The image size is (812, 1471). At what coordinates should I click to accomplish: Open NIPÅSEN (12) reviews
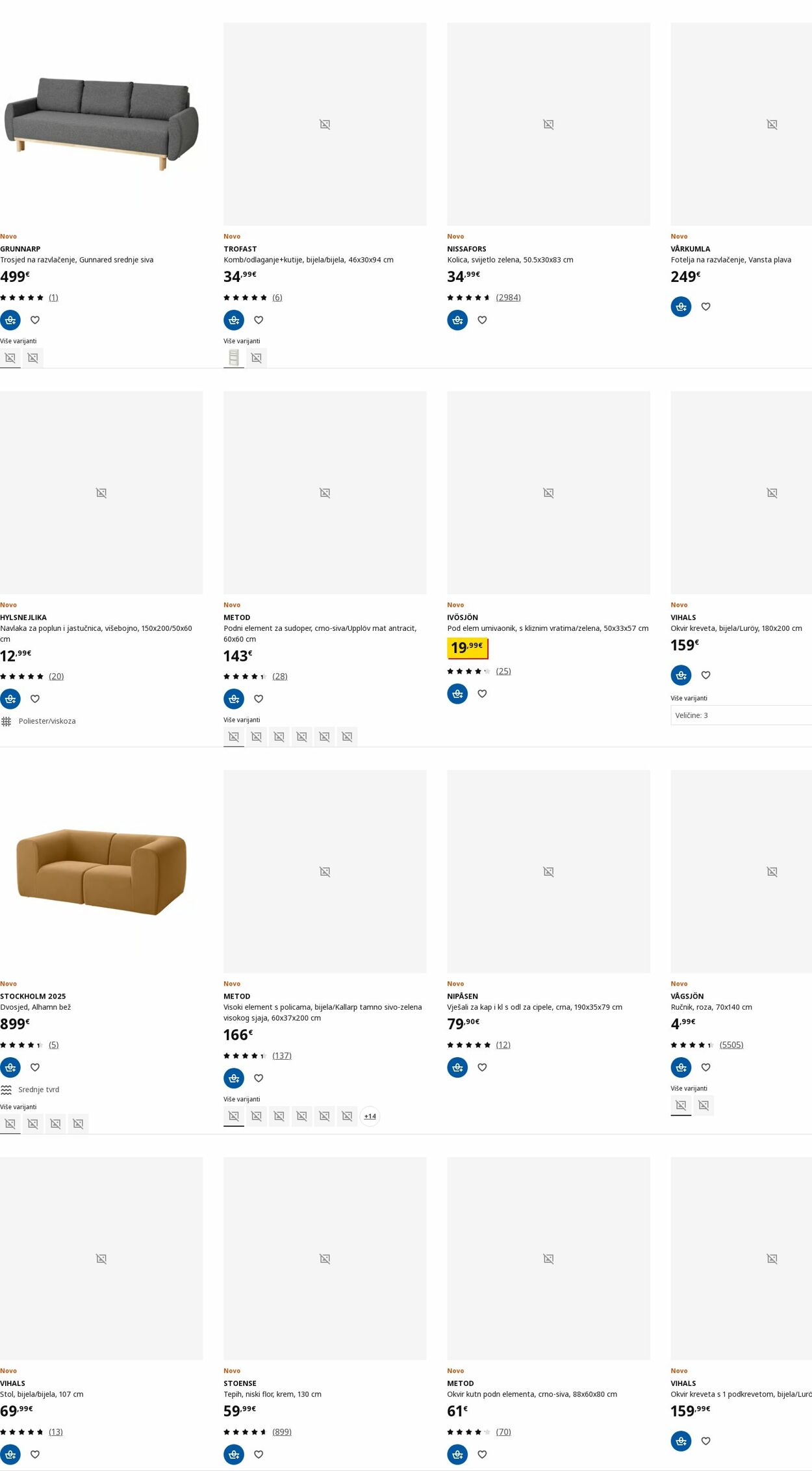tap(503, 1045)
